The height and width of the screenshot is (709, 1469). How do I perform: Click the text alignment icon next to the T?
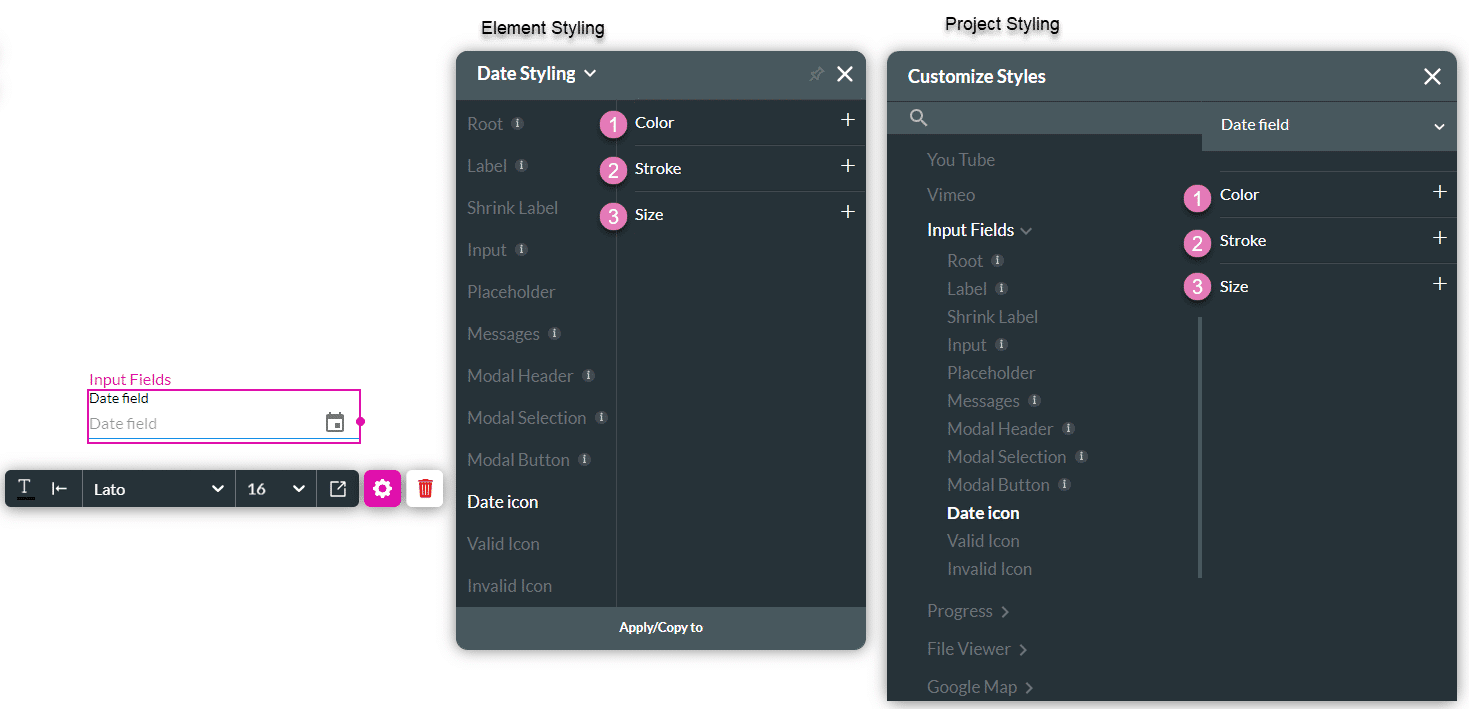click(x=59, y=488)
